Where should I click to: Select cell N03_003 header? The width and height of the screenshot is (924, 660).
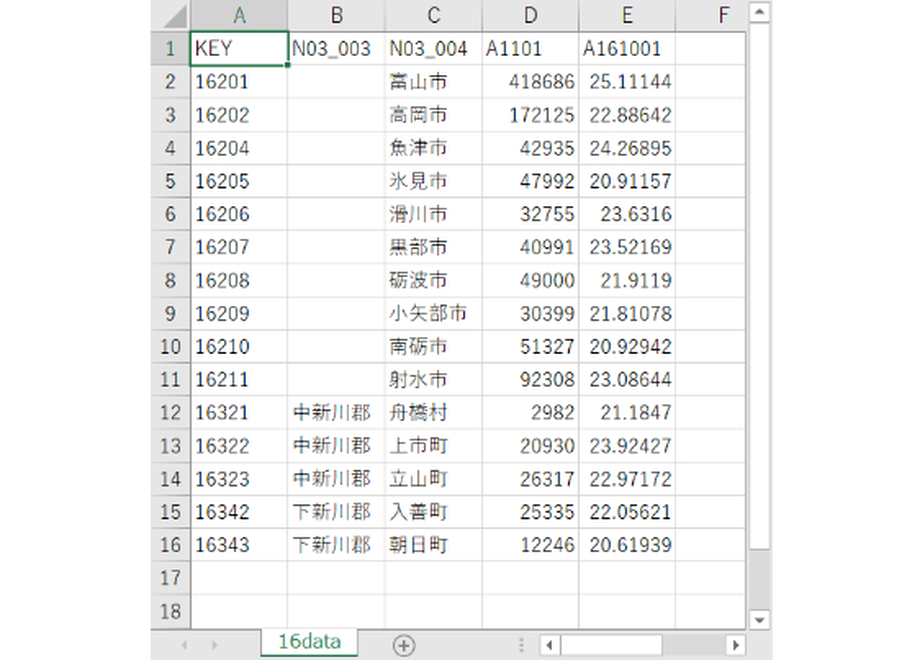point(336,48)
